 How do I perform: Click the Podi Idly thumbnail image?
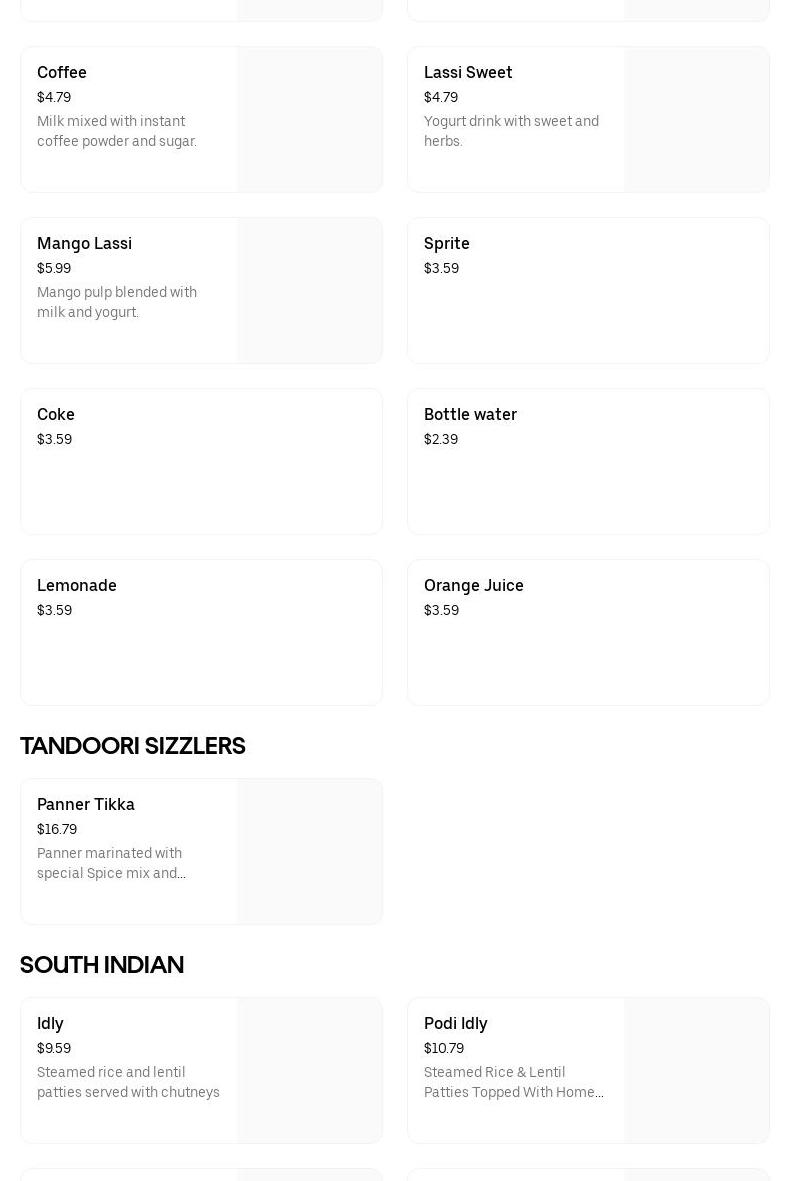pos(696,1070)
